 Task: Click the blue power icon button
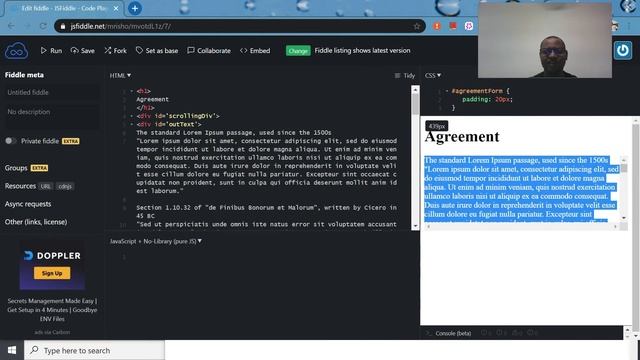point(622,51)
